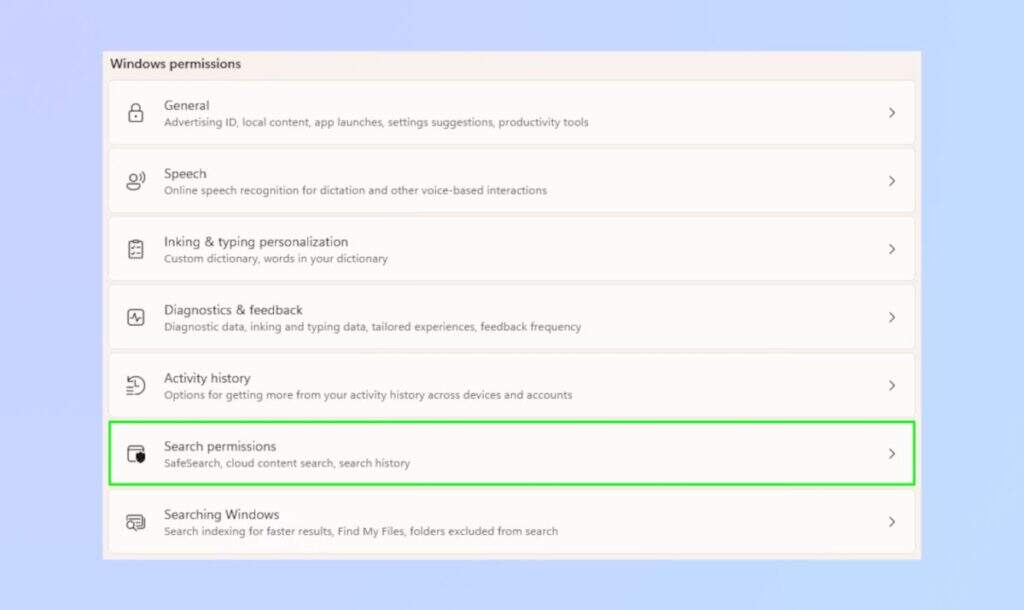Expand Speech using its chevron arrow
Screen dimensions: 1024x610
(891, 181)
